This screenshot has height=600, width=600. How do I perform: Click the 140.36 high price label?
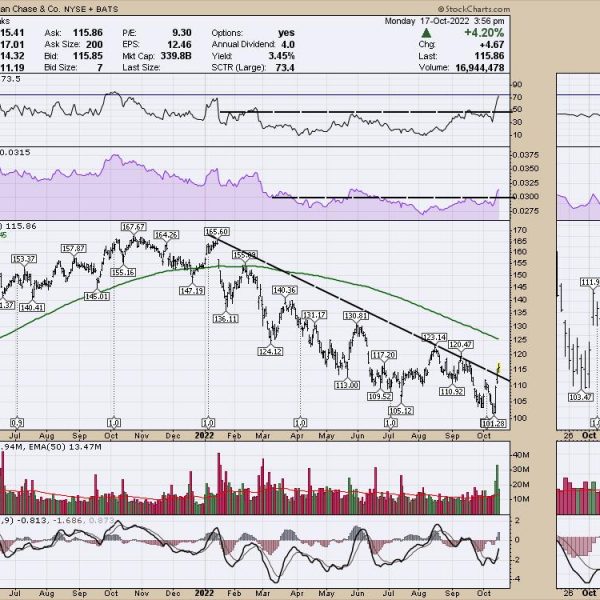coord(284,290)
